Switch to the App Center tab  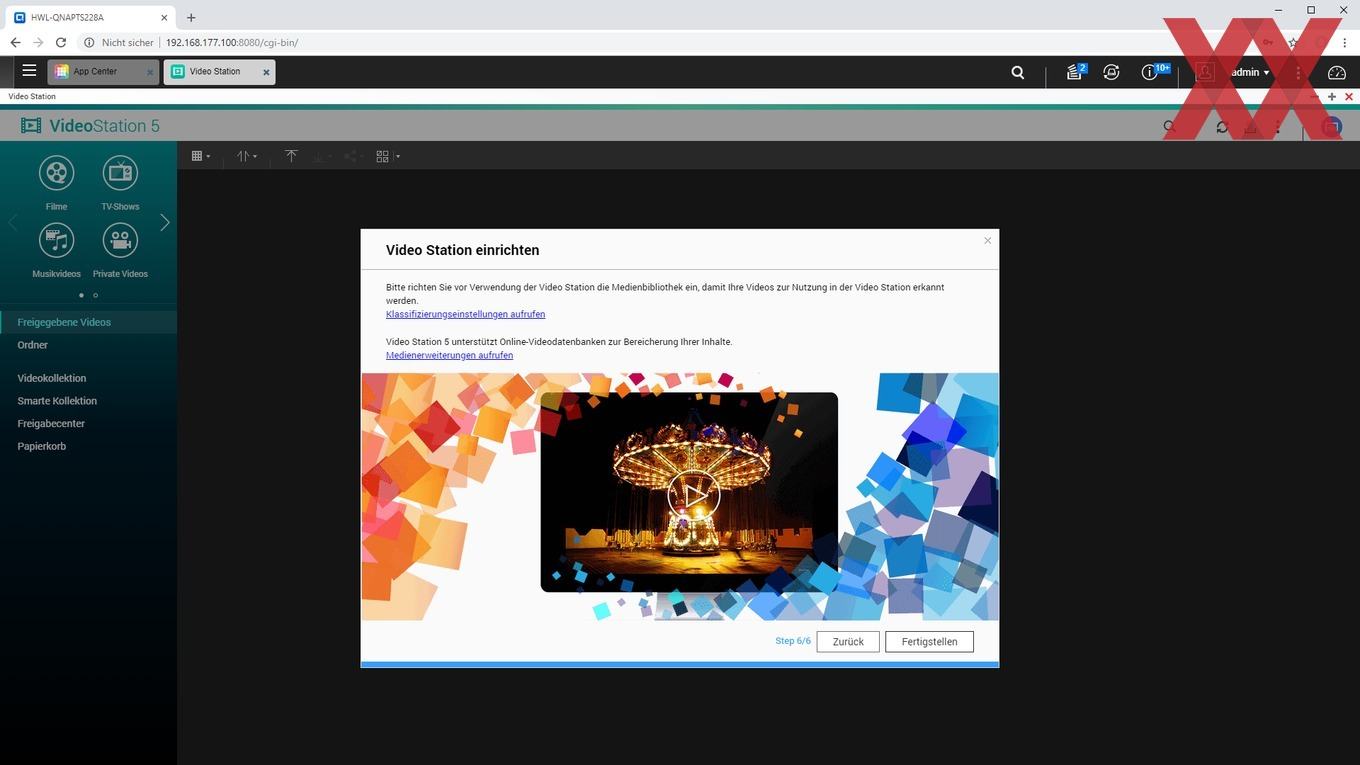(103, 72)
